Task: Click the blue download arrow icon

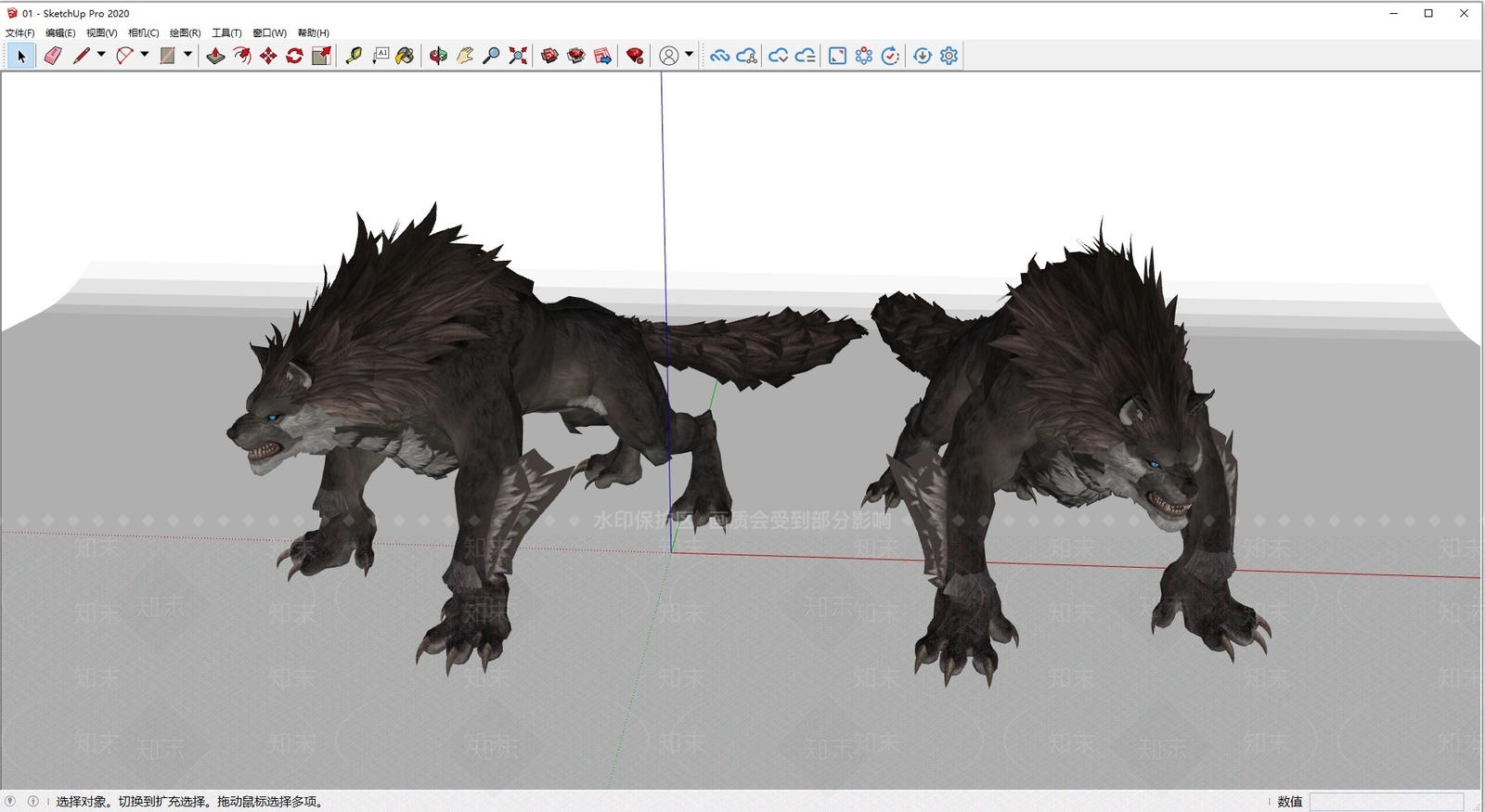Action: [x=923, y=57]
